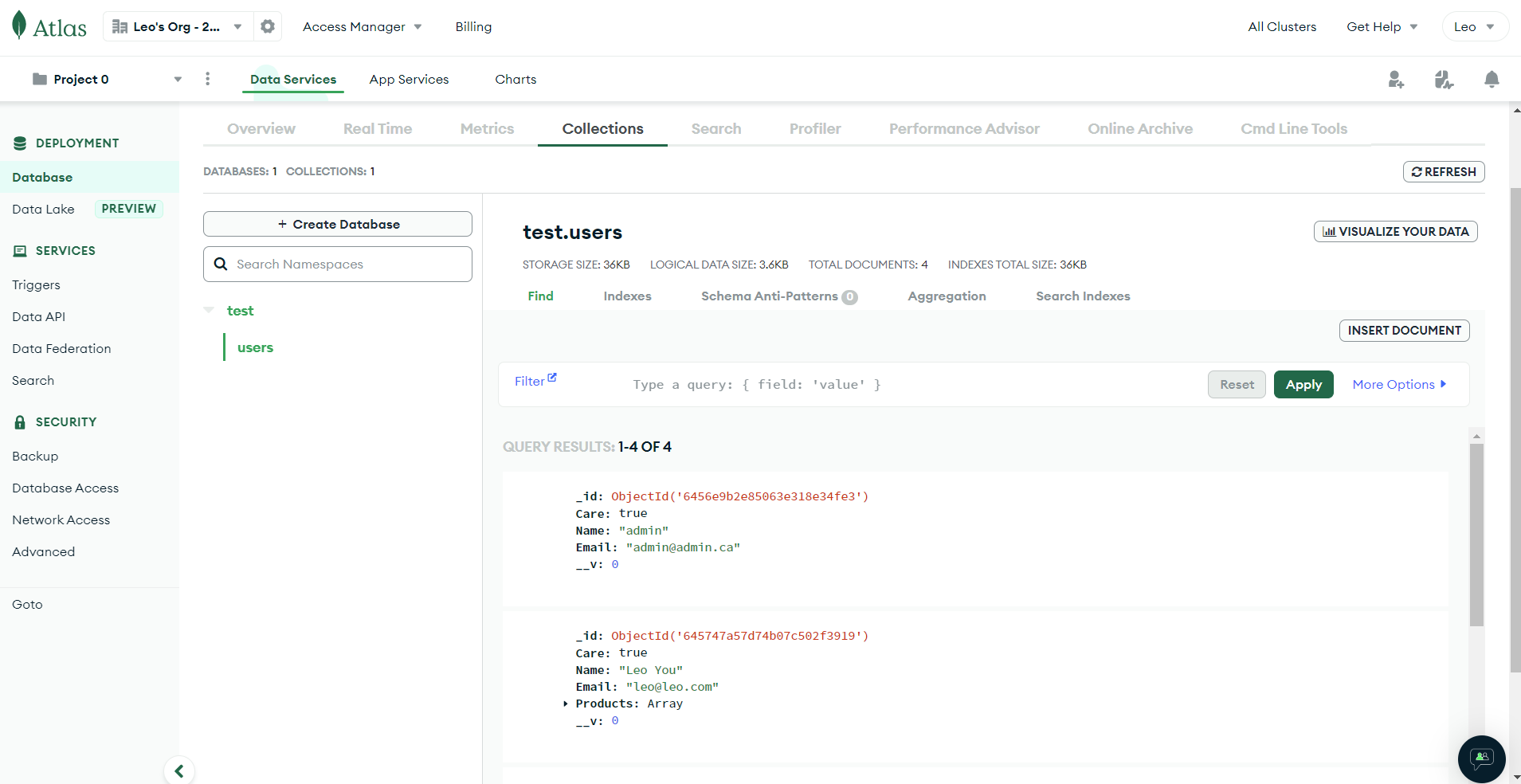Click the invite user icon
Viewport: 1521px width, 784px height.
(1396, 79)
